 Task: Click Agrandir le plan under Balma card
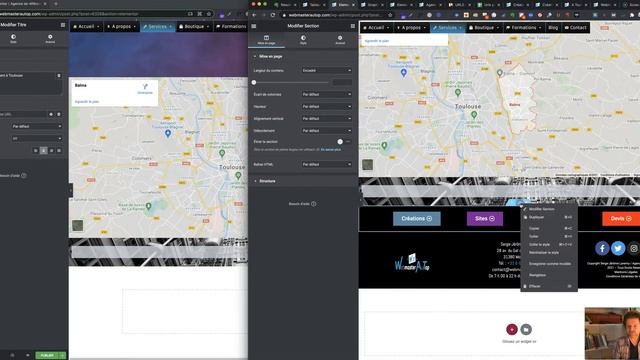click(x=87, y=102)
